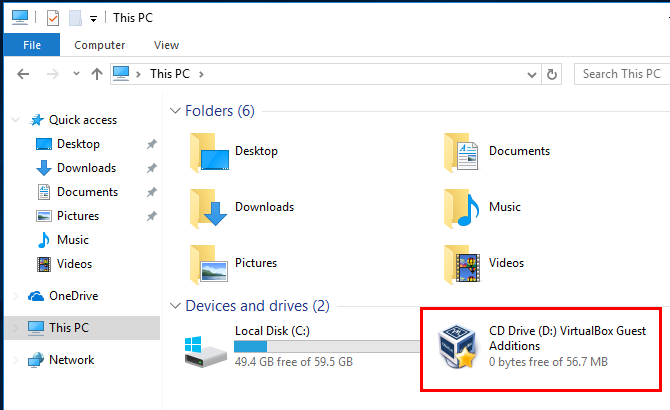Open the Music folder icon
Screen dimensions: 670x410
tap(463, 207)
